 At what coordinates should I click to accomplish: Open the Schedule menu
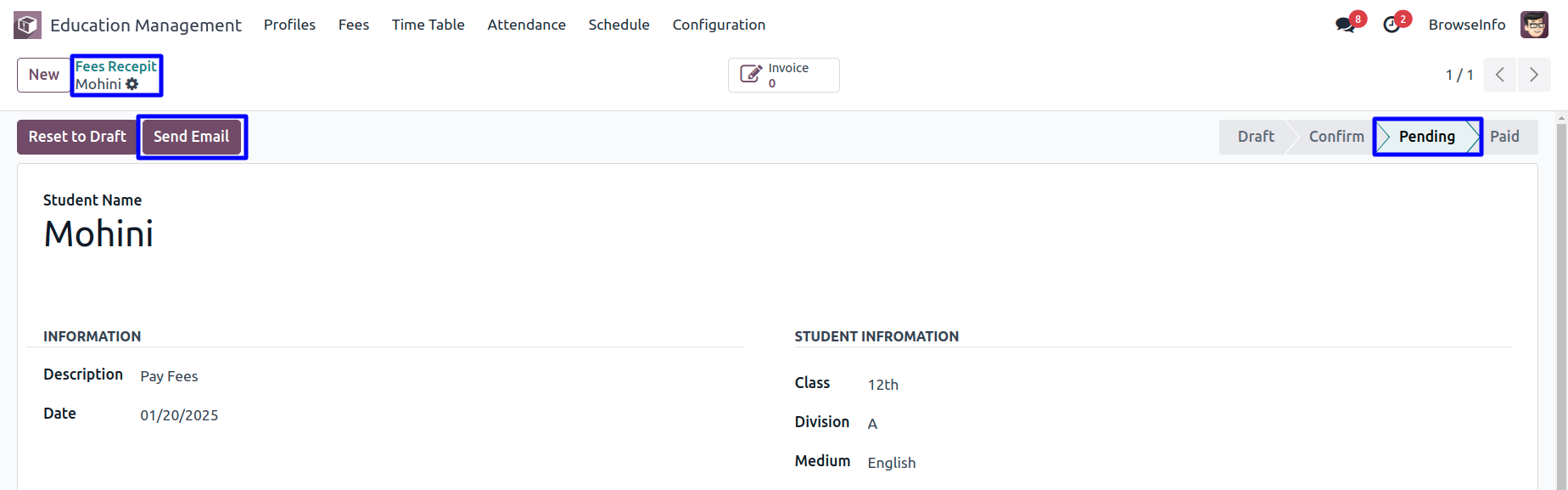pos(619,25)
